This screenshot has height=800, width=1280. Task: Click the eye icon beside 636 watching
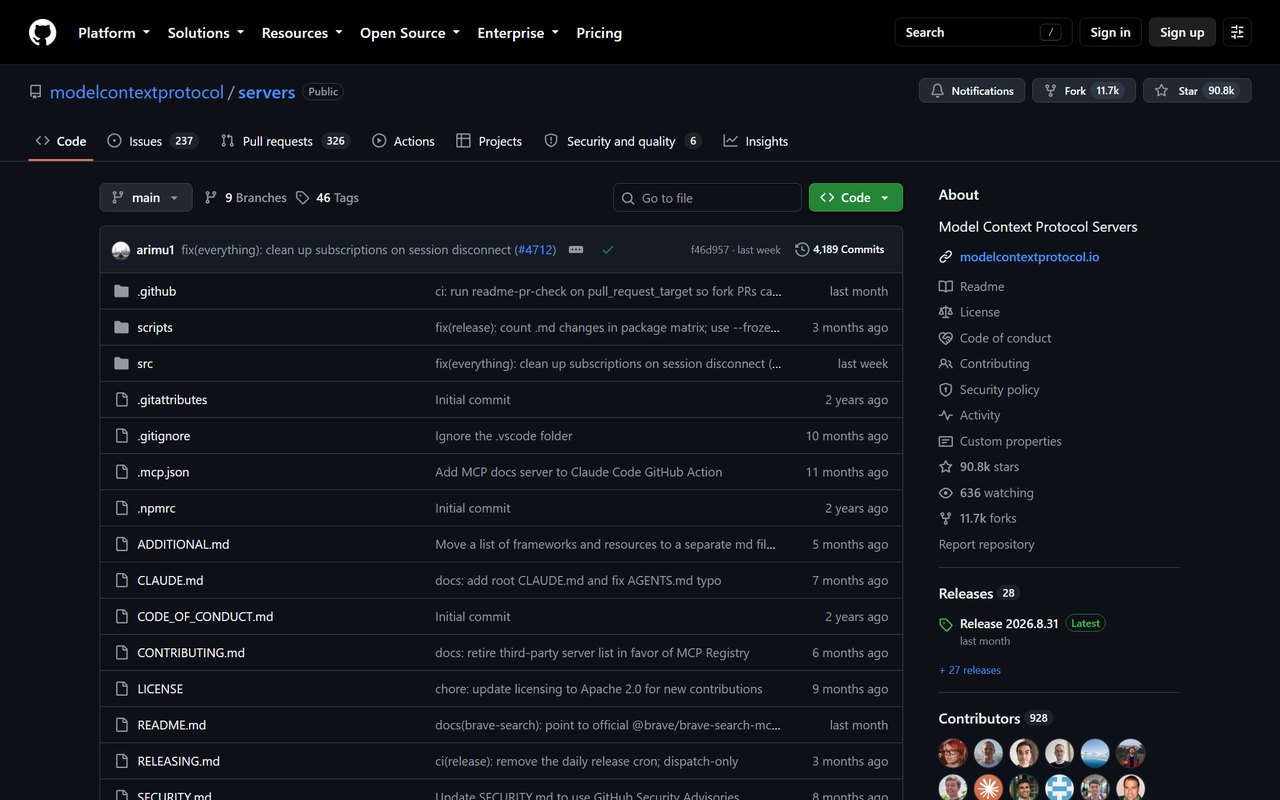[946, 493]
